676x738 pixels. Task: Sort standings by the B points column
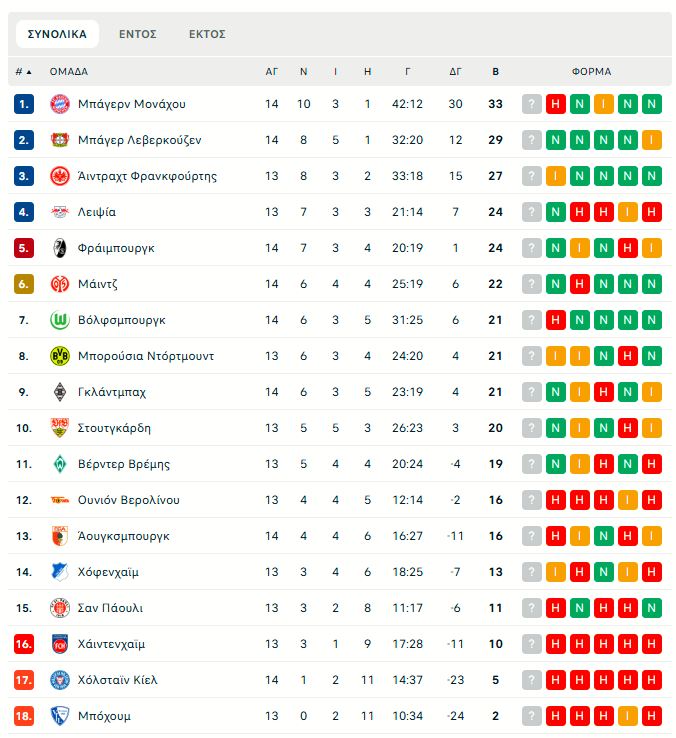pyautogui.click(x=495, y=72)
